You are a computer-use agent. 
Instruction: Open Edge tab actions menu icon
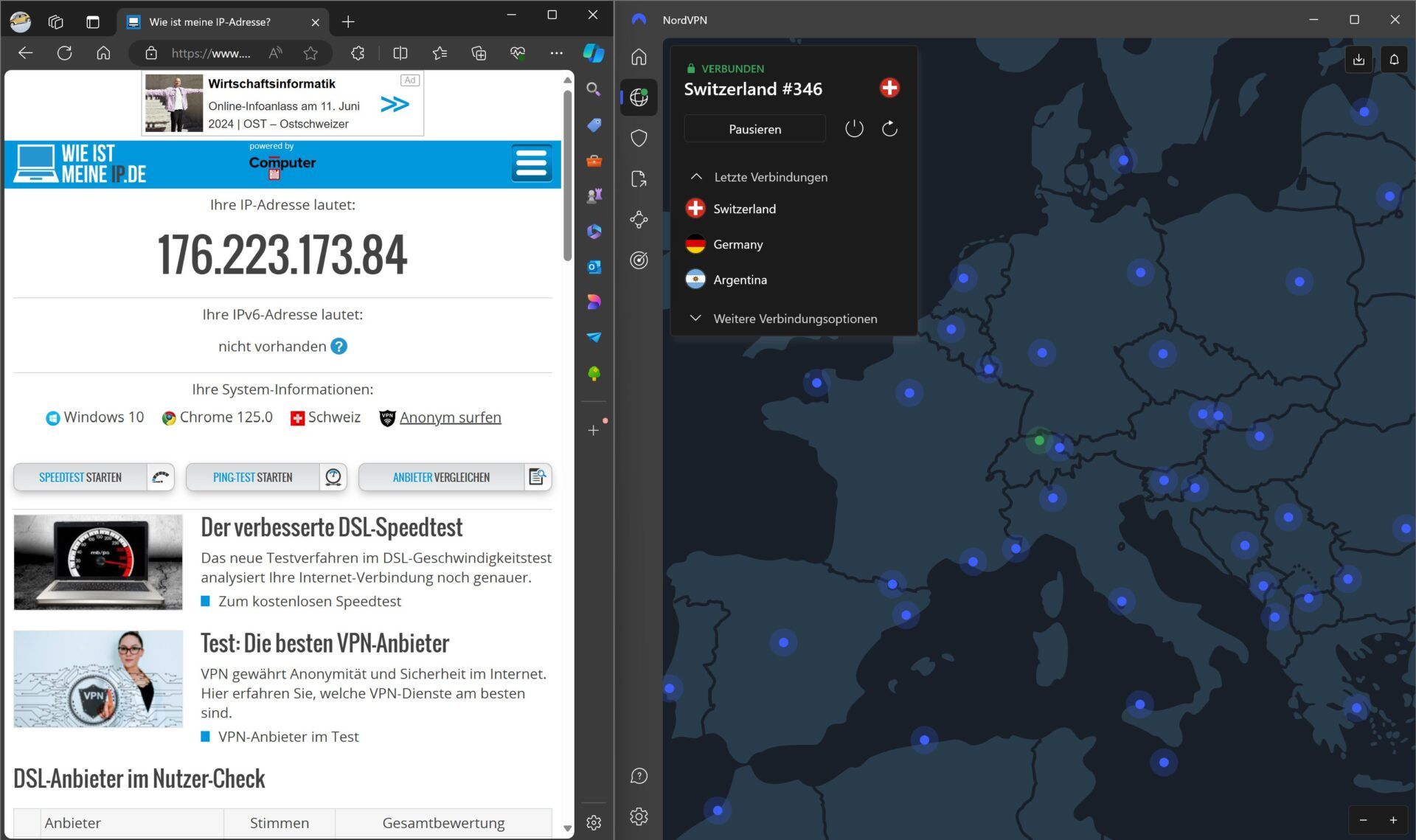point(93,22)
